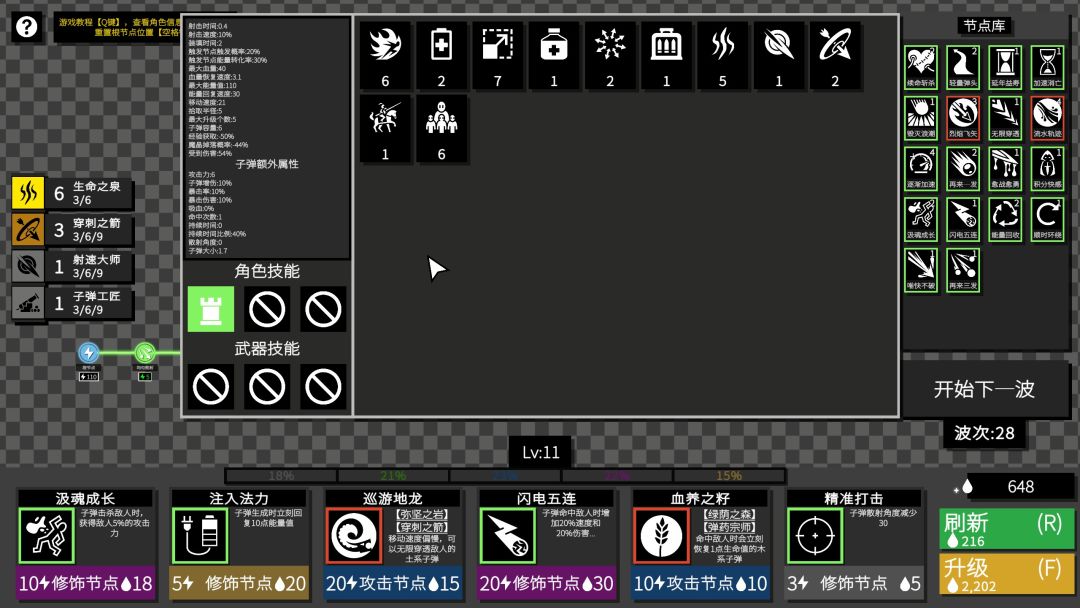
Task: Open the question mark help icon
Action: tap(26, 27)
